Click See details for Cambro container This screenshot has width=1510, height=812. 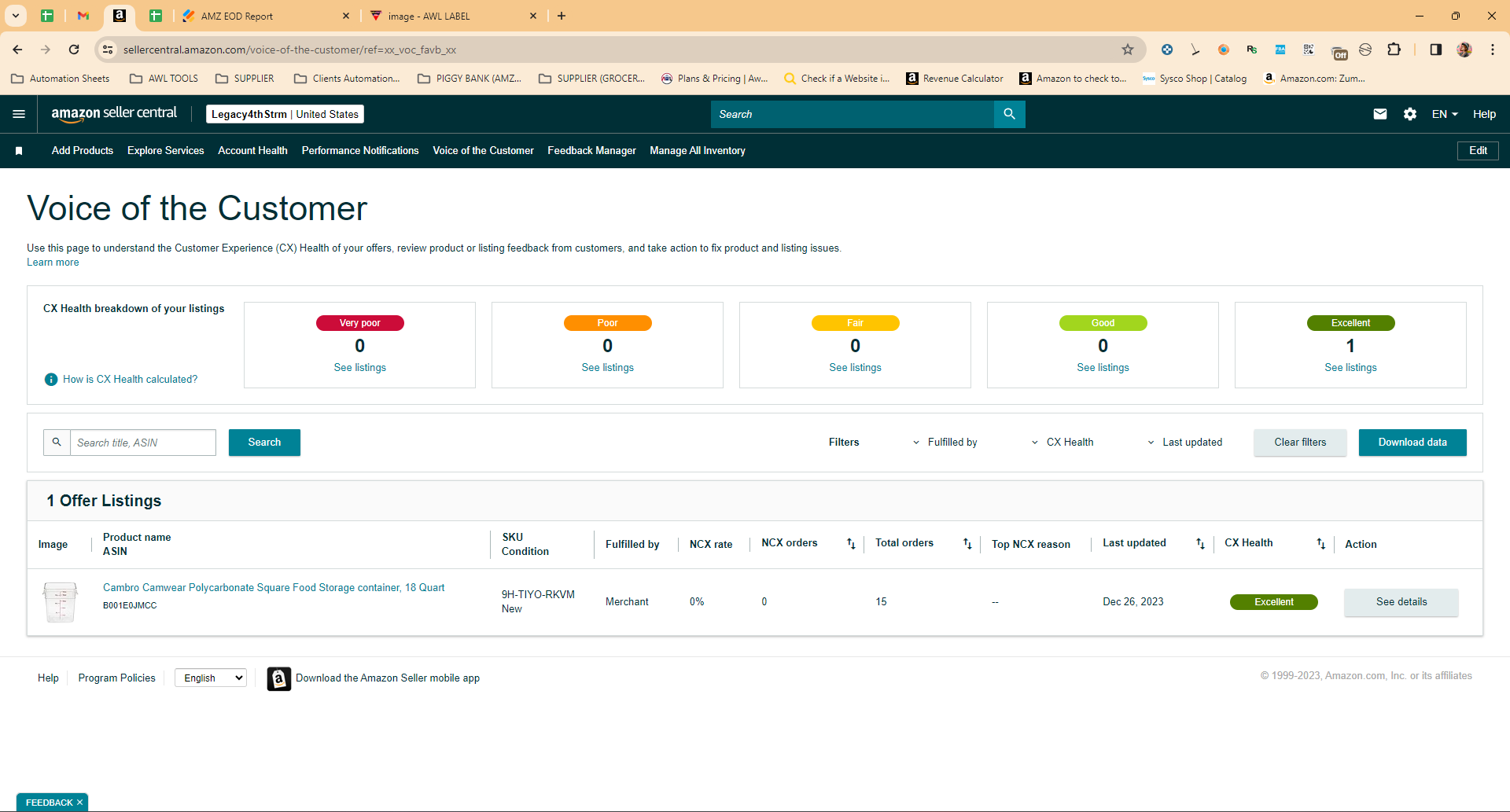1401,602
